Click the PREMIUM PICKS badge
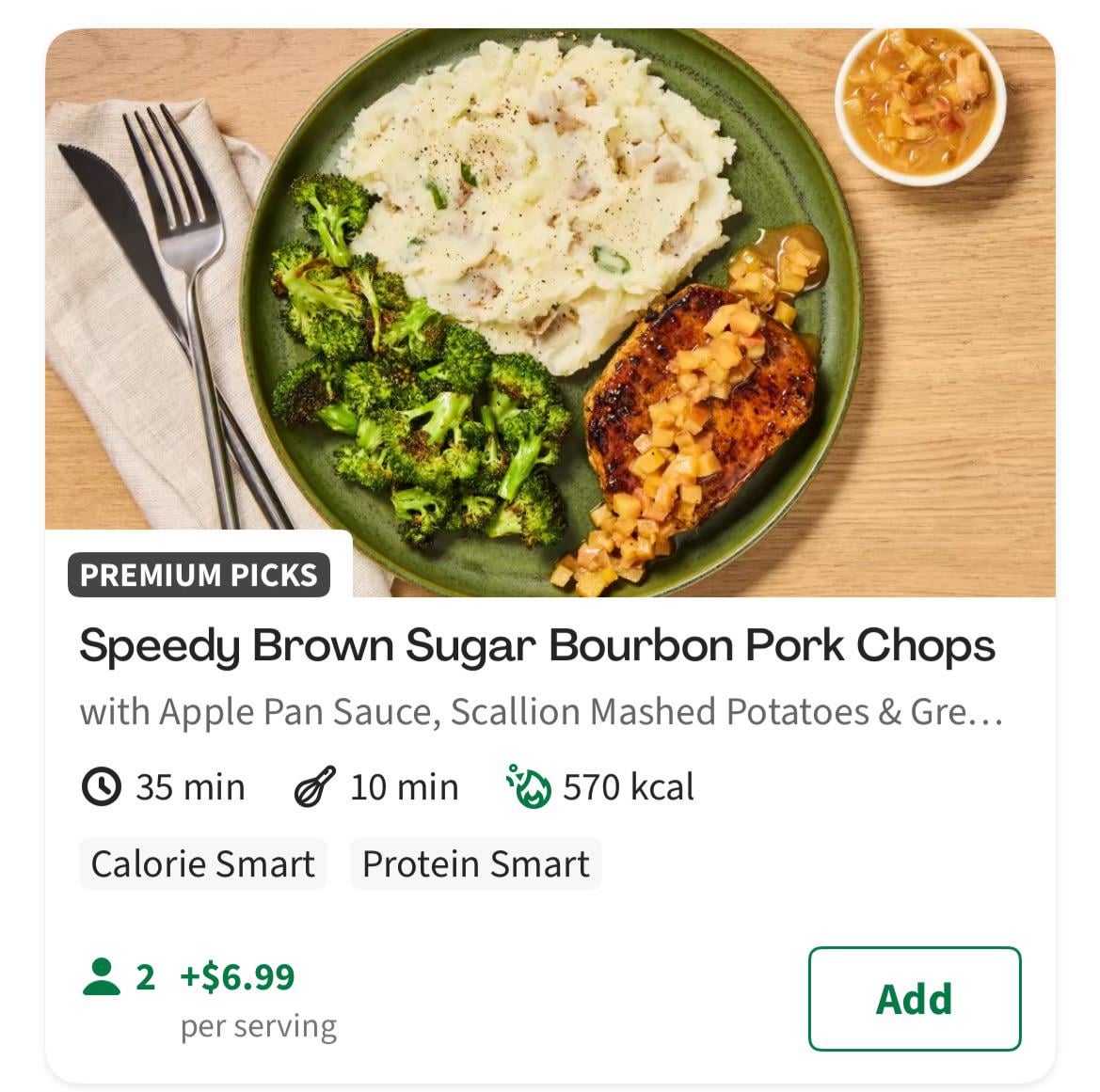1100x1092 pixels. tap(199, 575)
